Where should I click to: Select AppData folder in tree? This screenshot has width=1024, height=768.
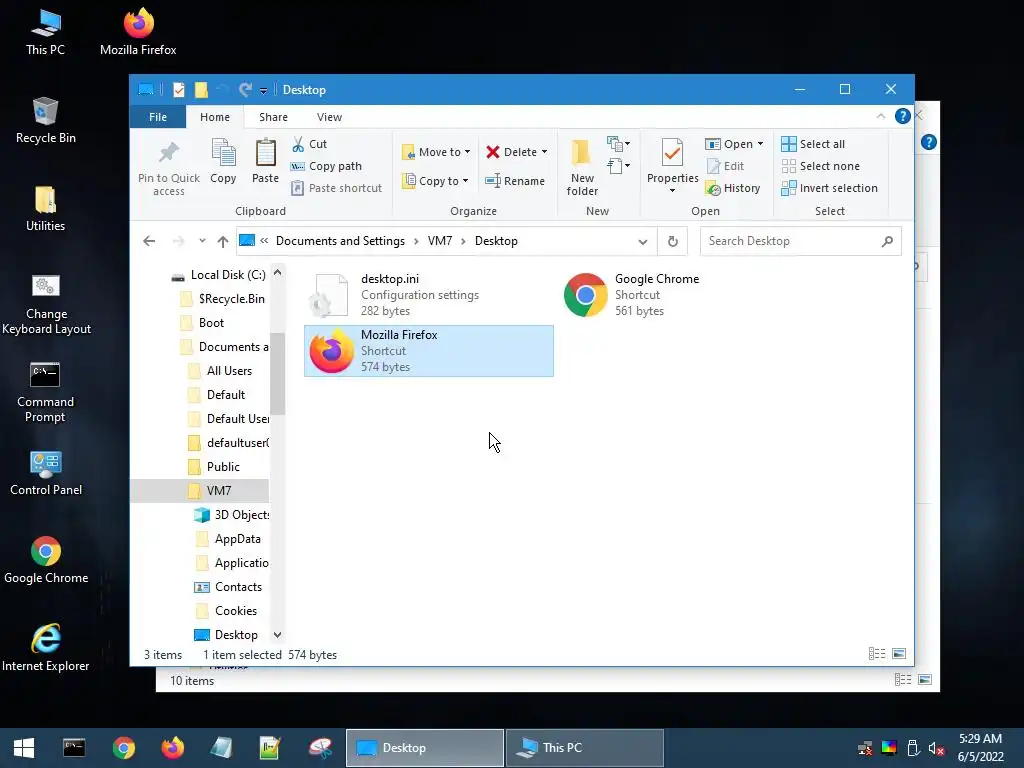(229, 539)
